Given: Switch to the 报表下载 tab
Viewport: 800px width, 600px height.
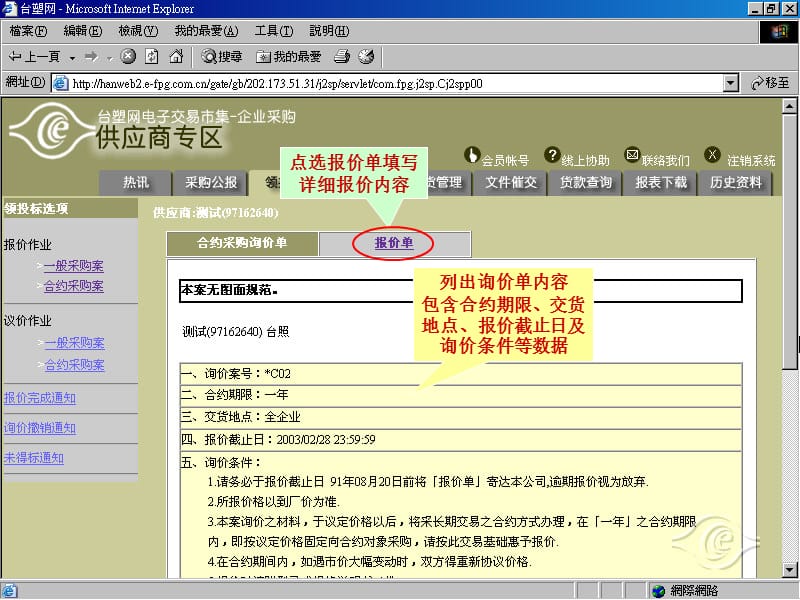Looking at the screenshot, I should 661,183.
